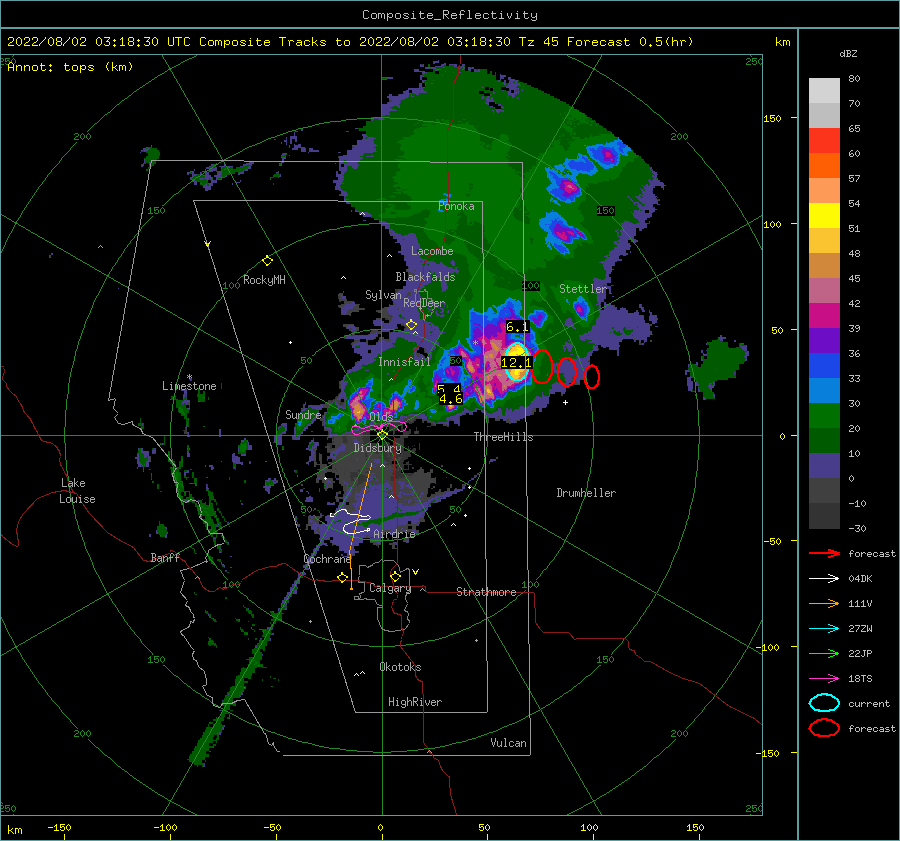Screen dimensions: 900x841
Task: Click the Strathmore label
Action: (x=486, y=592)
